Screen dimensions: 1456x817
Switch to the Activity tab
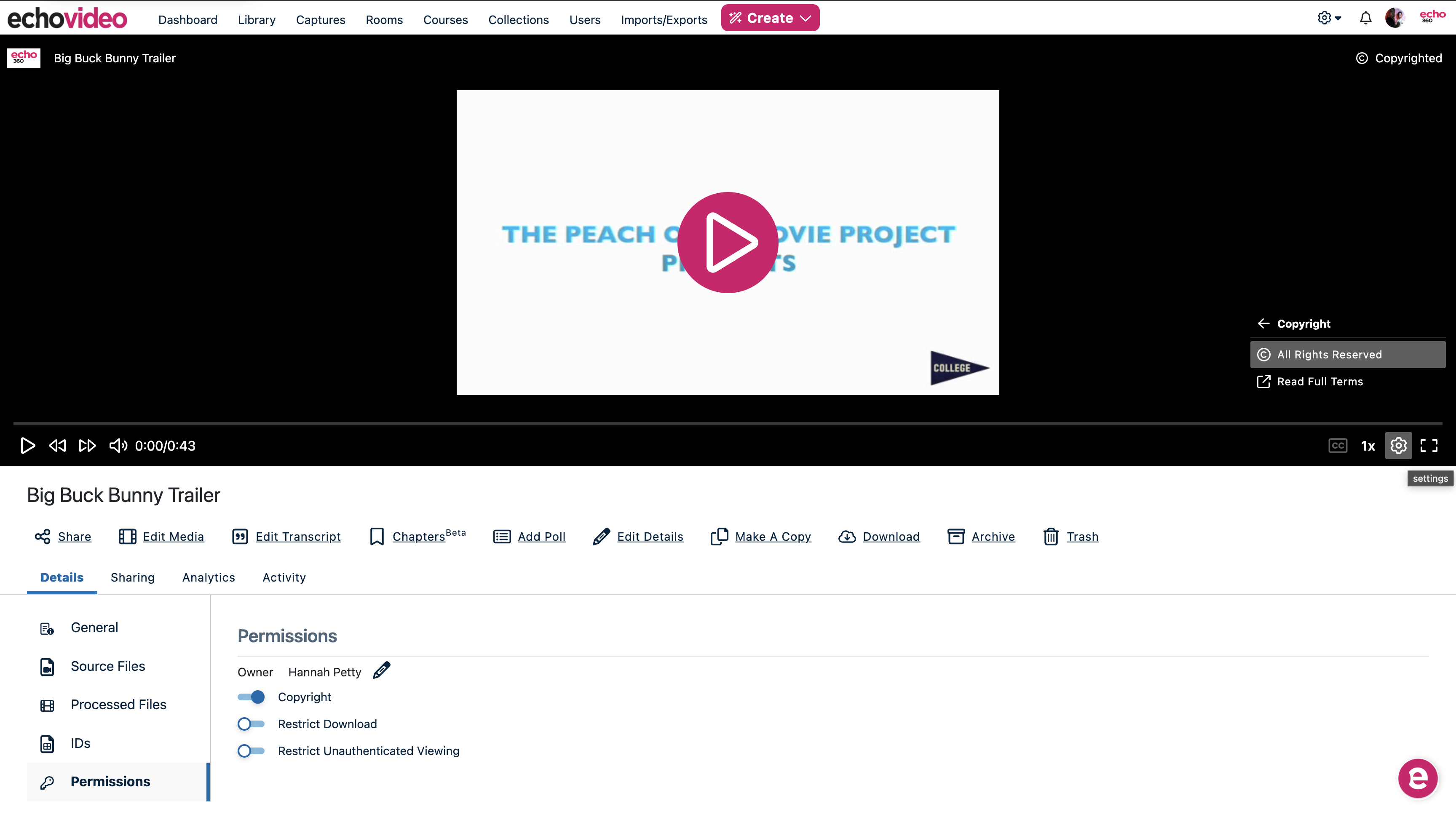tap(284, 577)
